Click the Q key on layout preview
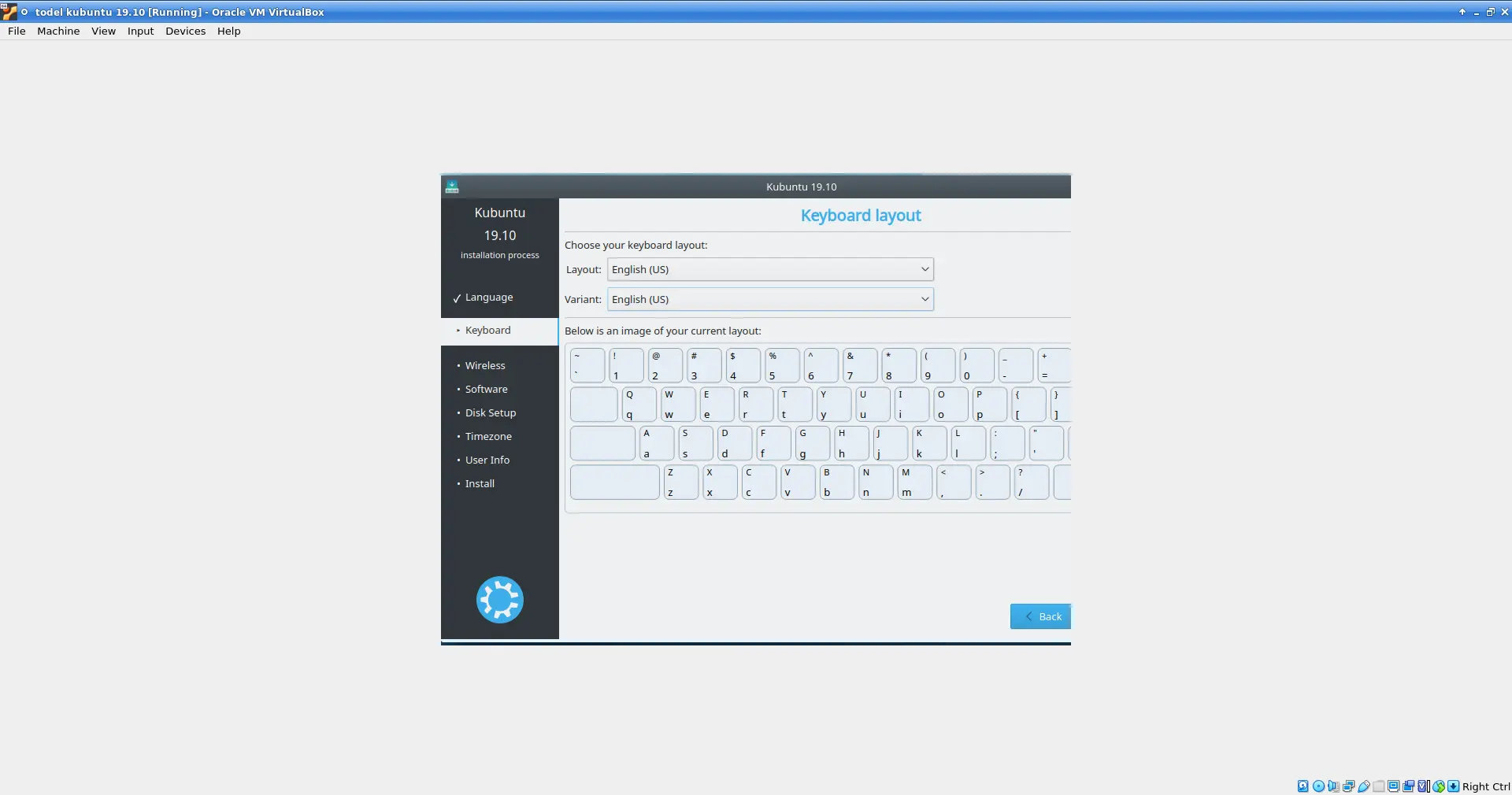The width and height of the screenshot is (1512, 795). pyautogui.click(x=639, y=405)
